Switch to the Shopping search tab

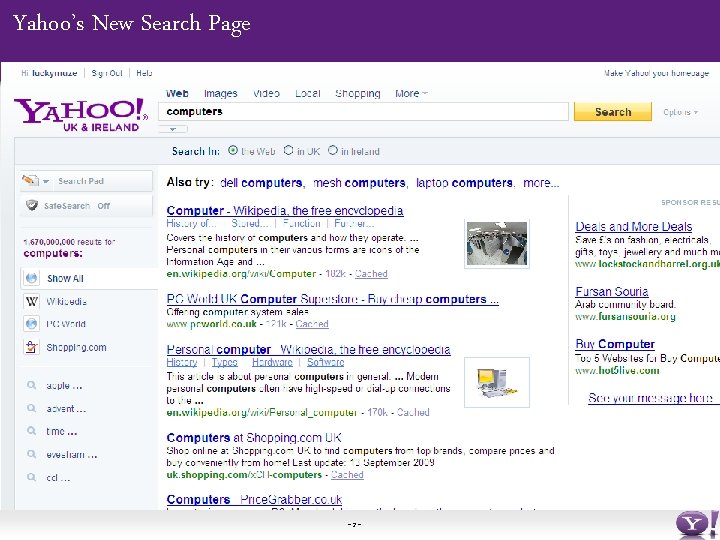pyautogui.click(x=358, y=94)
